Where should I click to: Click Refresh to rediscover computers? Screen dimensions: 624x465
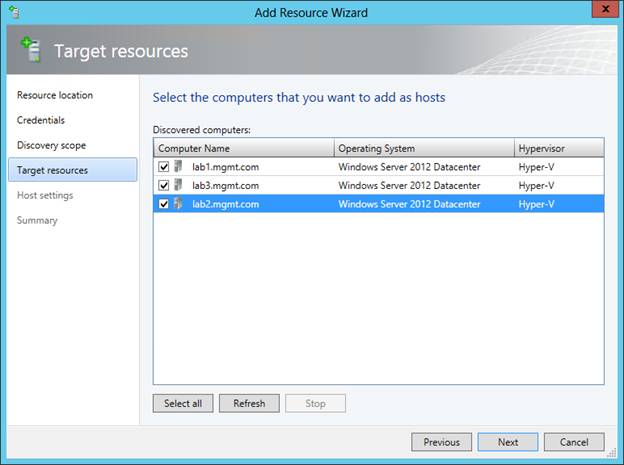coord(249,403)
